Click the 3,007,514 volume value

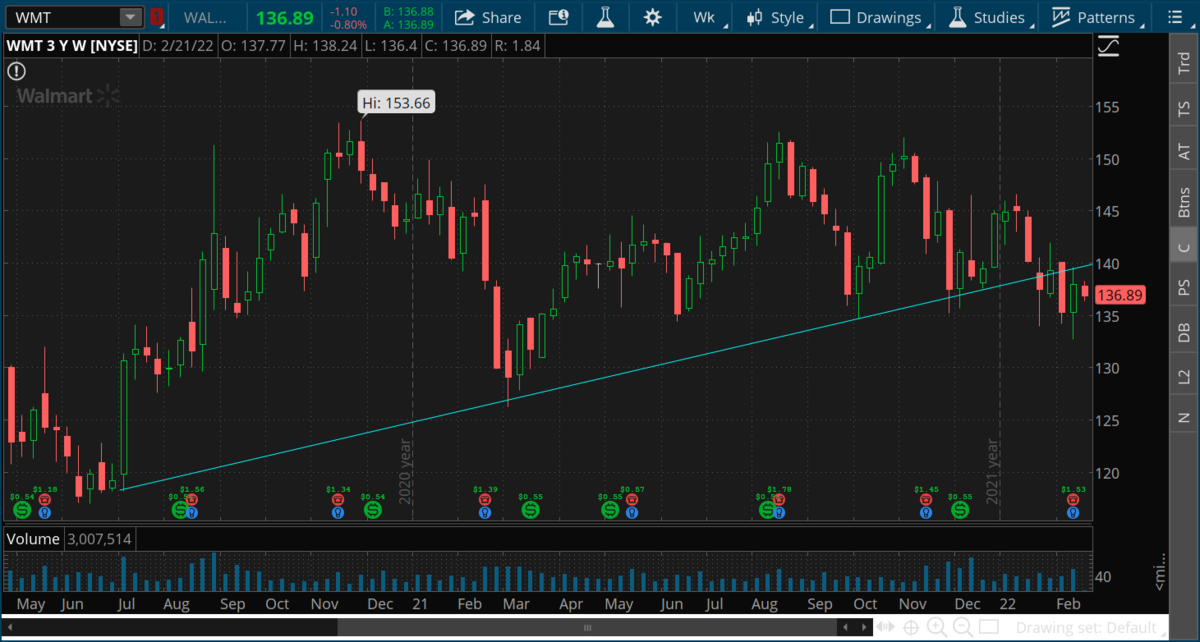click(100, 539)
